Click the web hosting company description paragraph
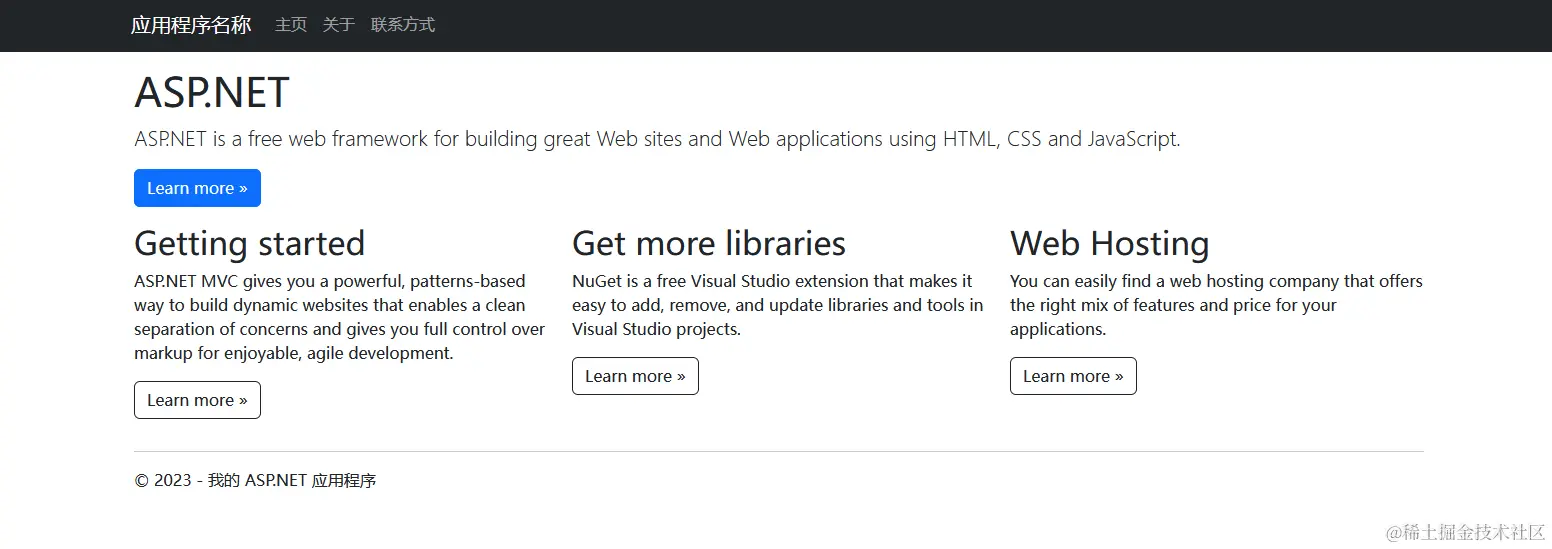Screen dimensions: 1552x549 point(1216,305)
